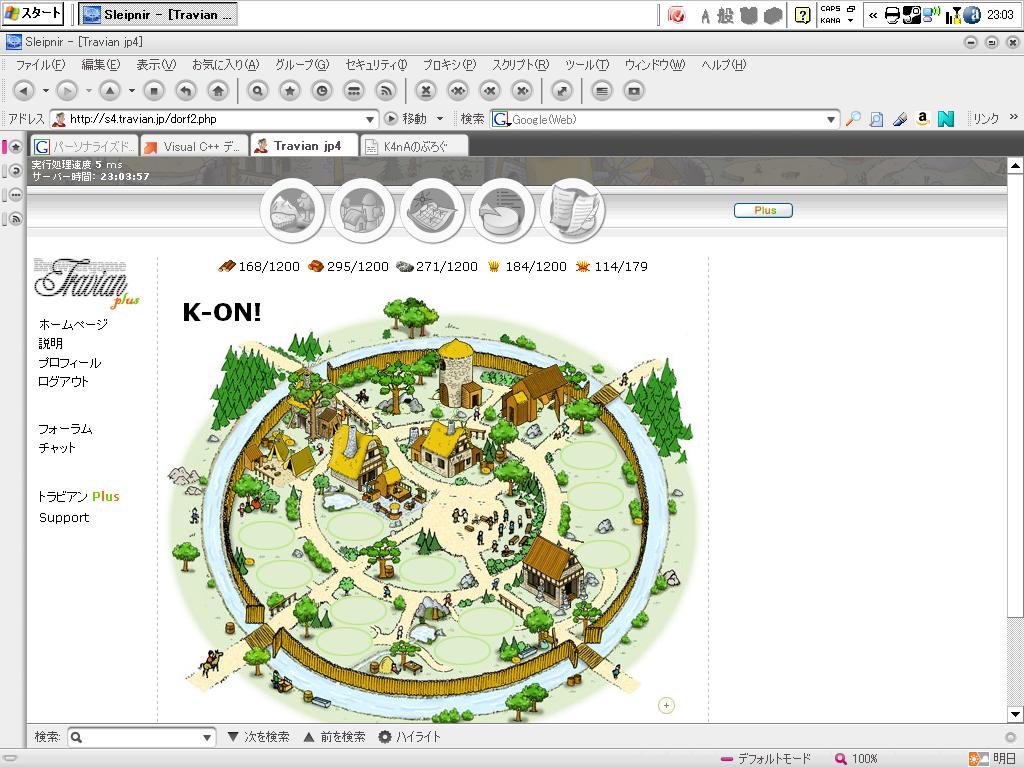The height and width of the screenshot is (768, 1024).
Task: Click the lines-panel toolbar button left of camera
Action: (601, 91)
